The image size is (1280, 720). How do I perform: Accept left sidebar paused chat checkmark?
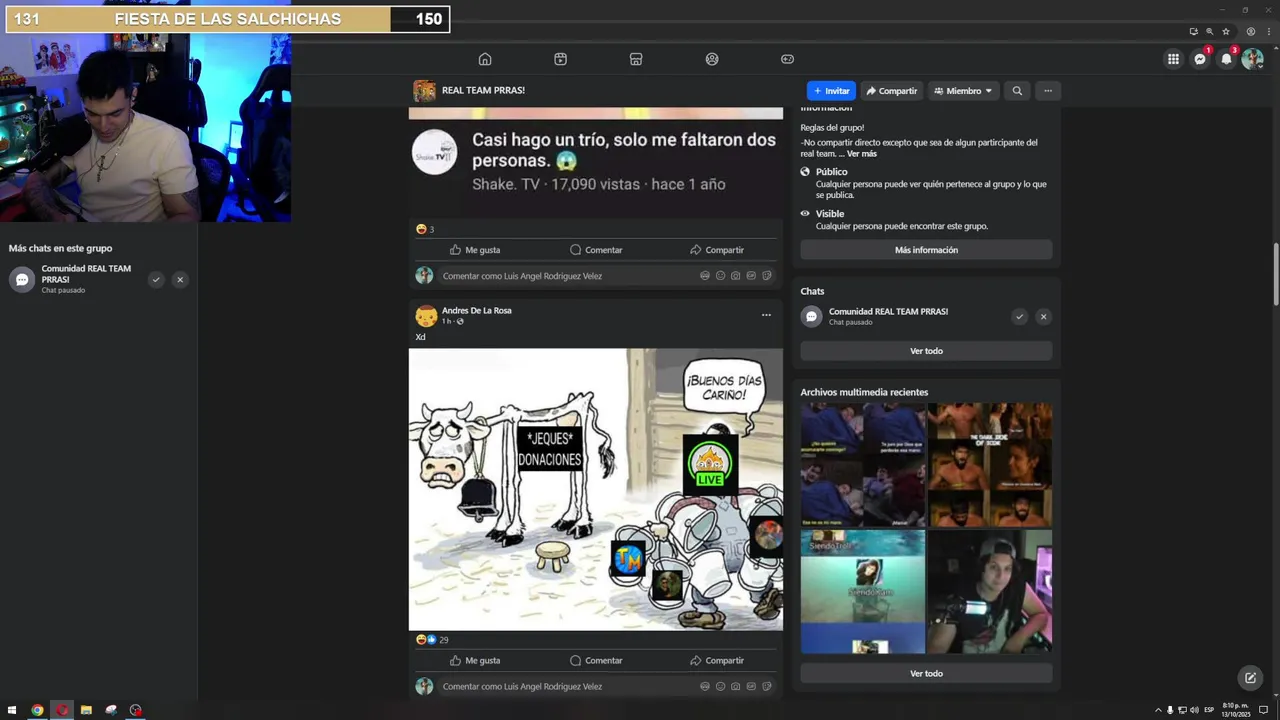156,280
